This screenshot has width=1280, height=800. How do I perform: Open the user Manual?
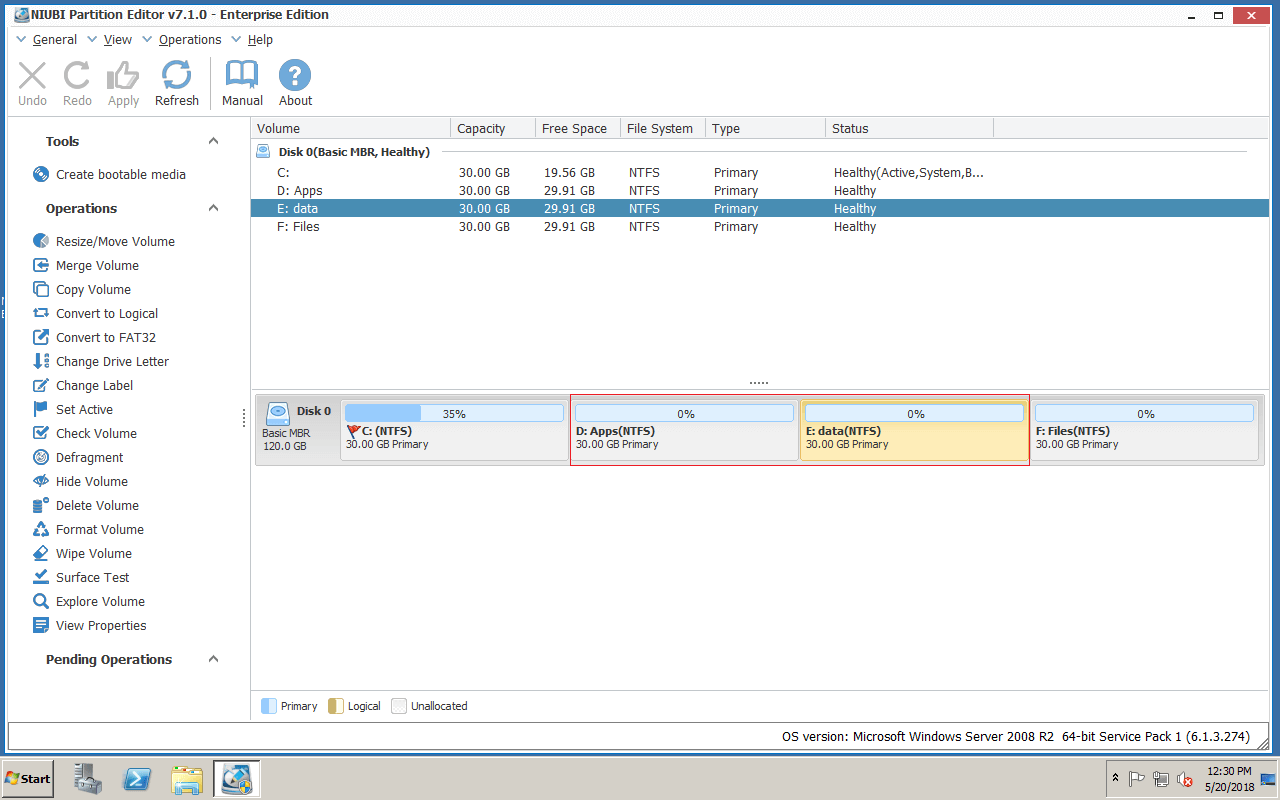coord(241,83)
